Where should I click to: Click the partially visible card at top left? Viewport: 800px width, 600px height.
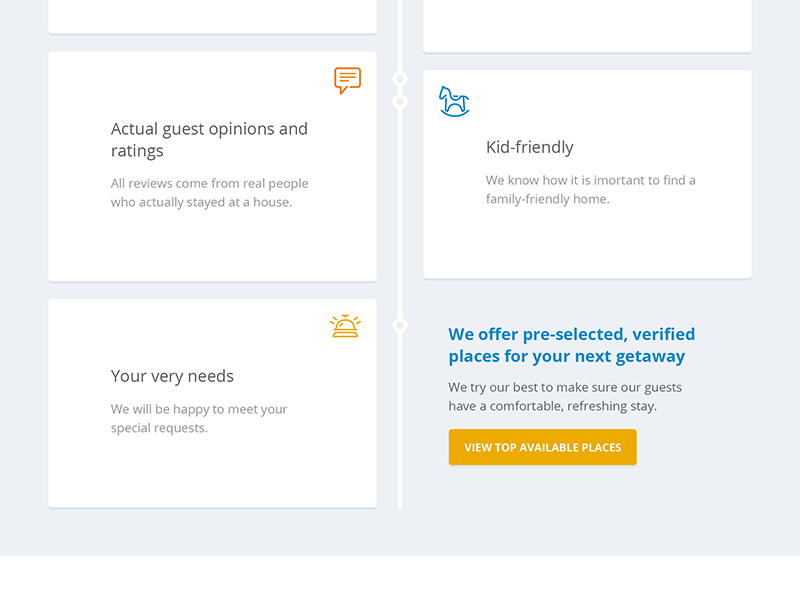[x=212, y=16]
